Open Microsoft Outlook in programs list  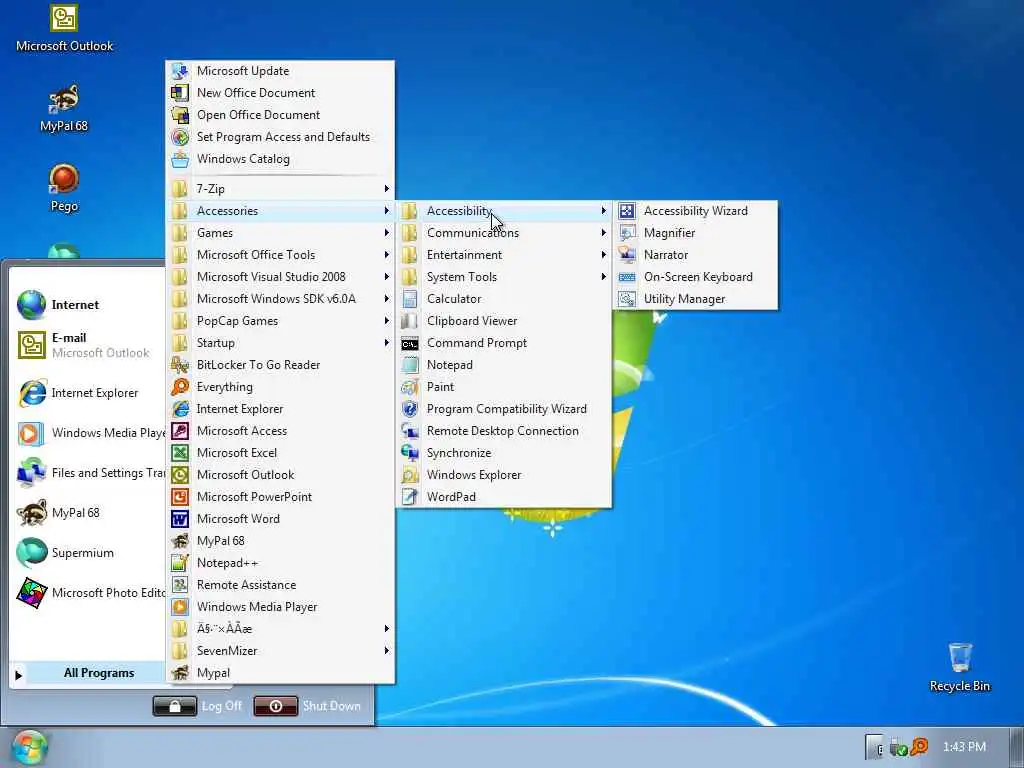[x=280, y=475]
